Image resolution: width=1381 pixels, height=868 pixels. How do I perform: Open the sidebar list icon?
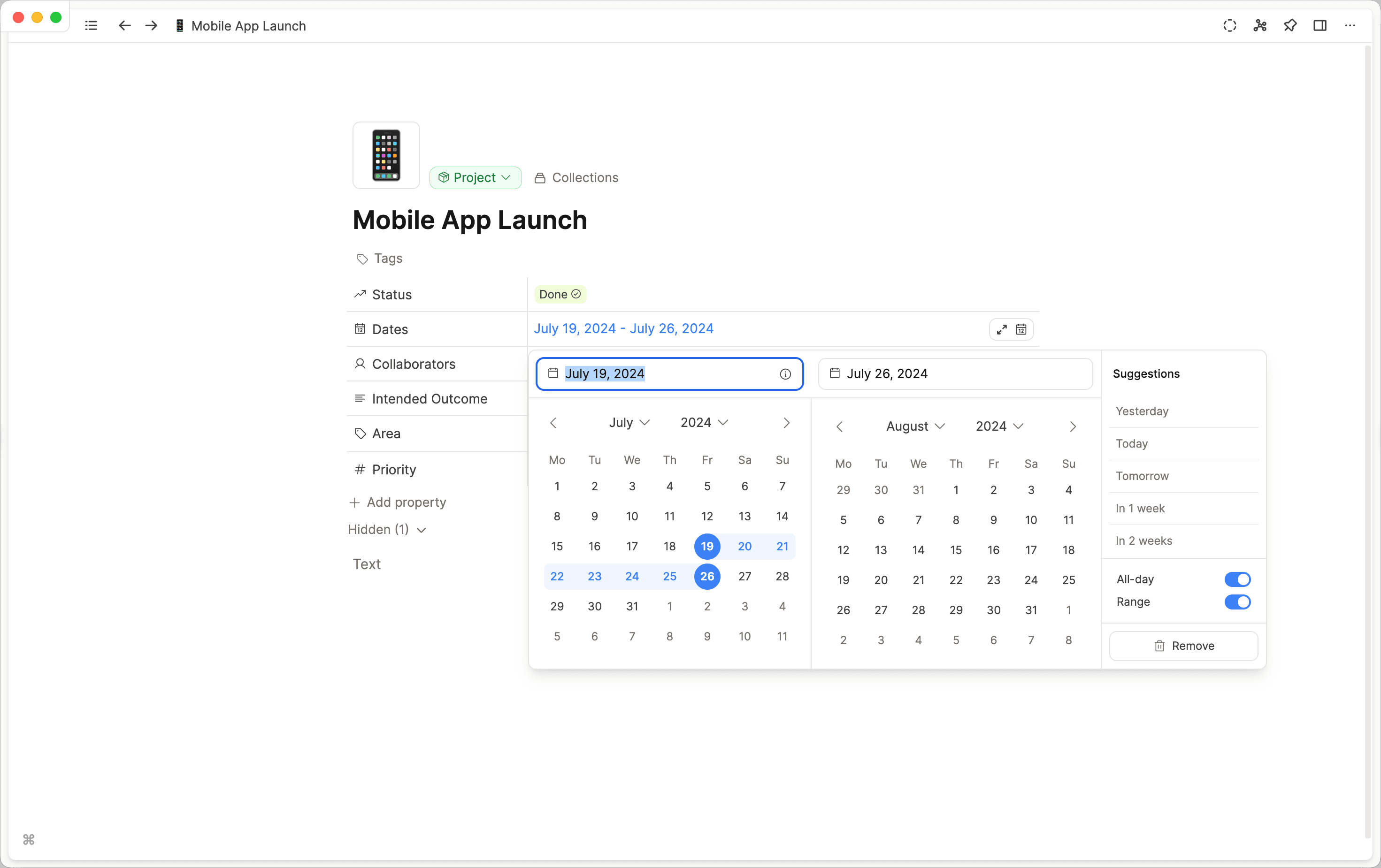91,26
